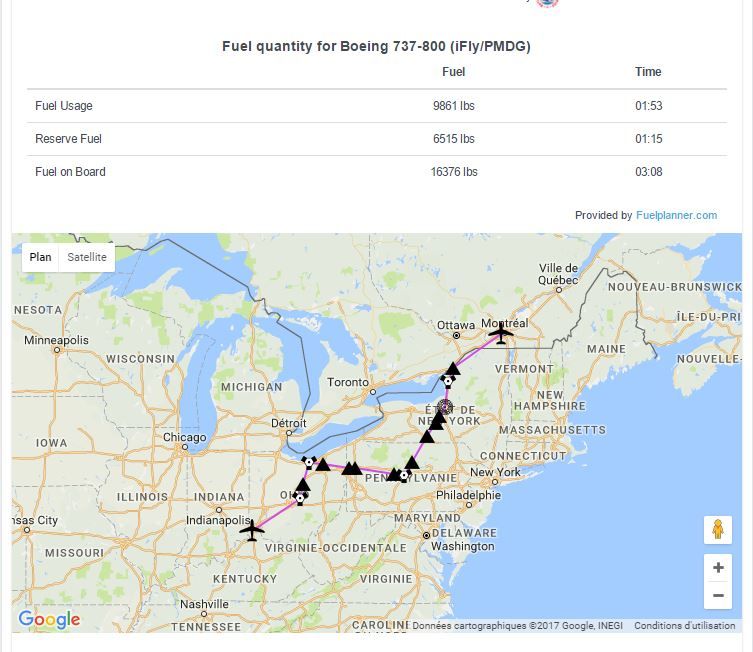Click the Reserve Fuel row
The width and height of the screenshot is (753, 652).
tap(377, 139)
